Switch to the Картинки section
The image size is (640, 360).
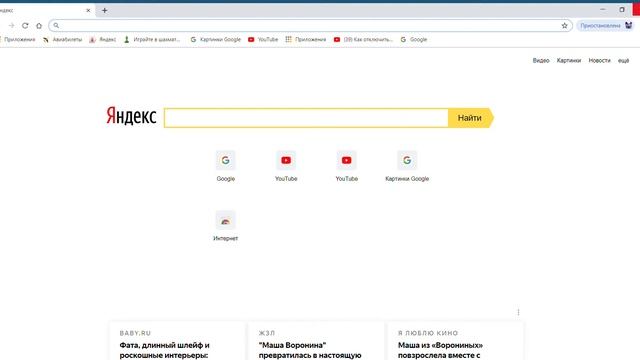coord(569,60)
